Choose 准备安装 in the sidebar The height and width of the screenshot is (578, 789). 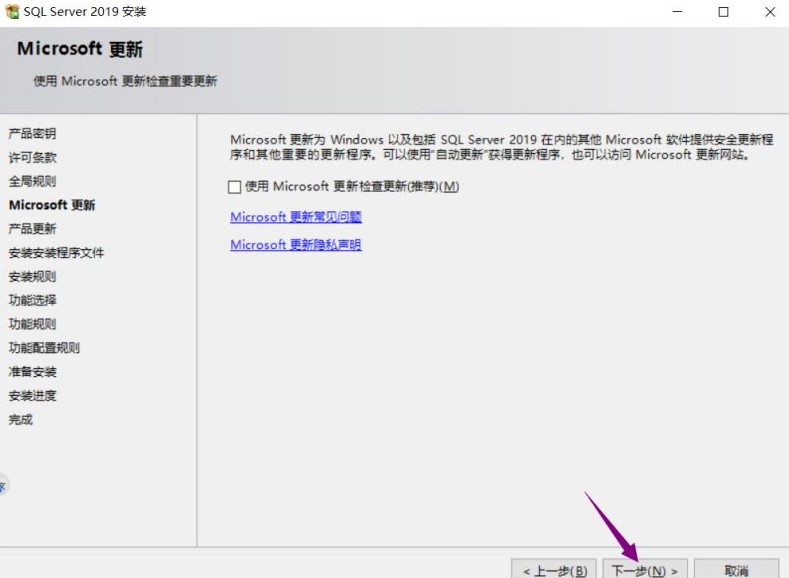[x=32, y=372]
